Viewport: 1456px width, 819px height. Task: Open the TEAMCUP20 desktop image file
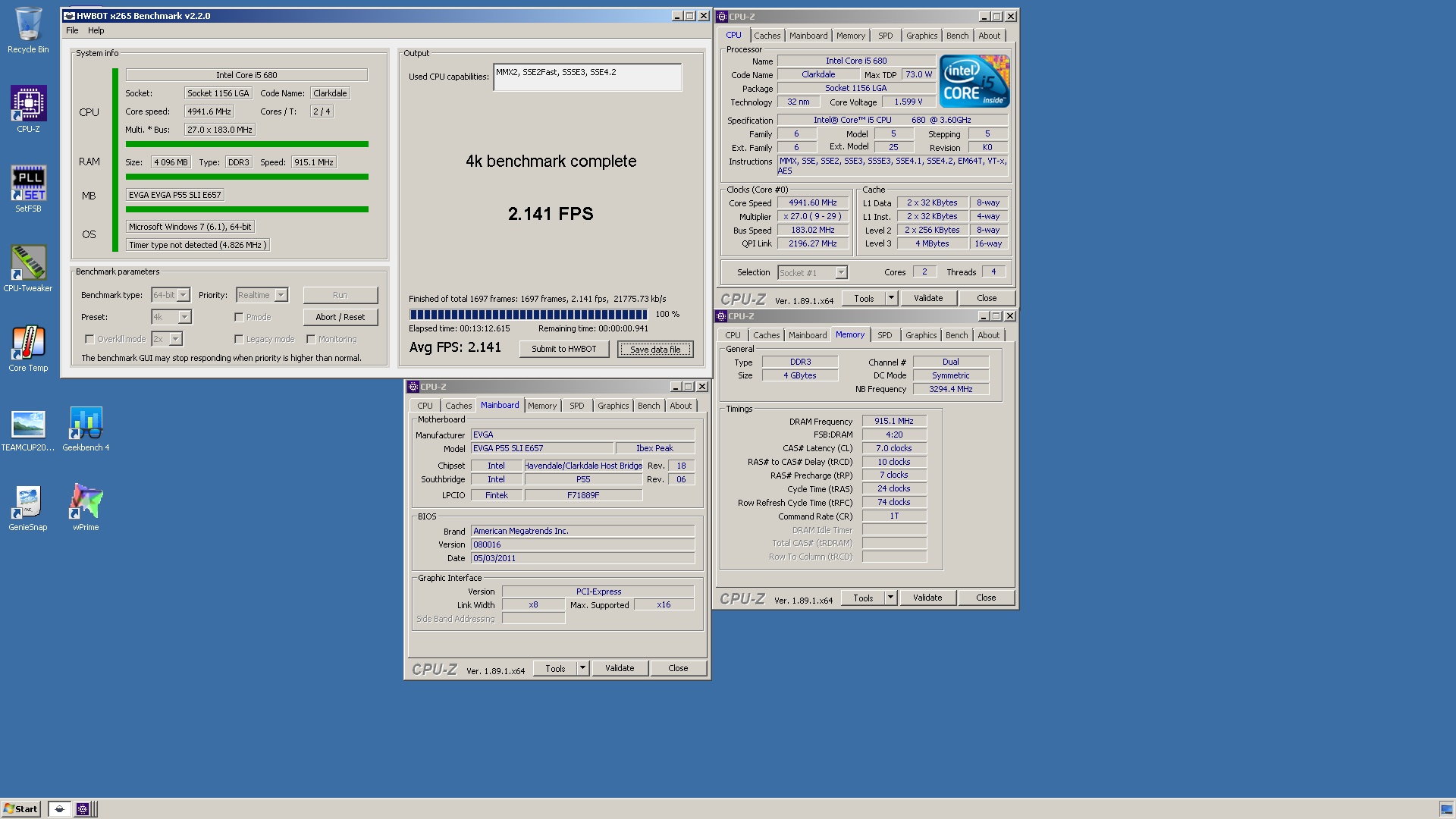coord(28,430)
